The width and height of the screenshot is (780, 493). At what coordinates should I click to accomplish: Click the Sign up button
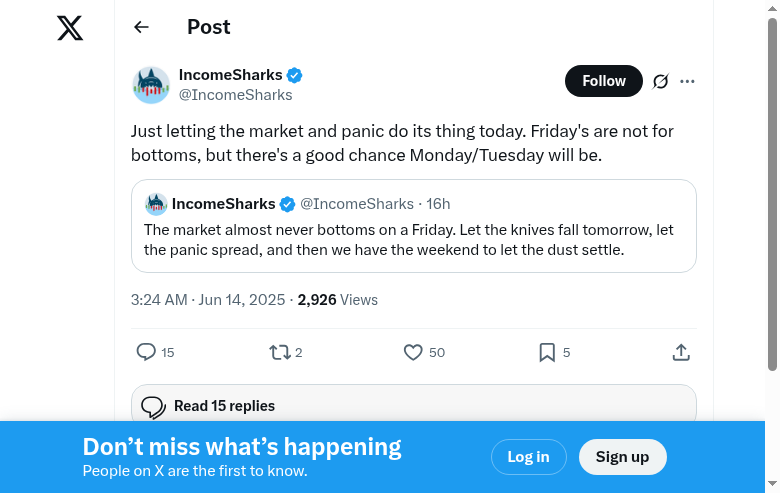[x=622, y=457]
